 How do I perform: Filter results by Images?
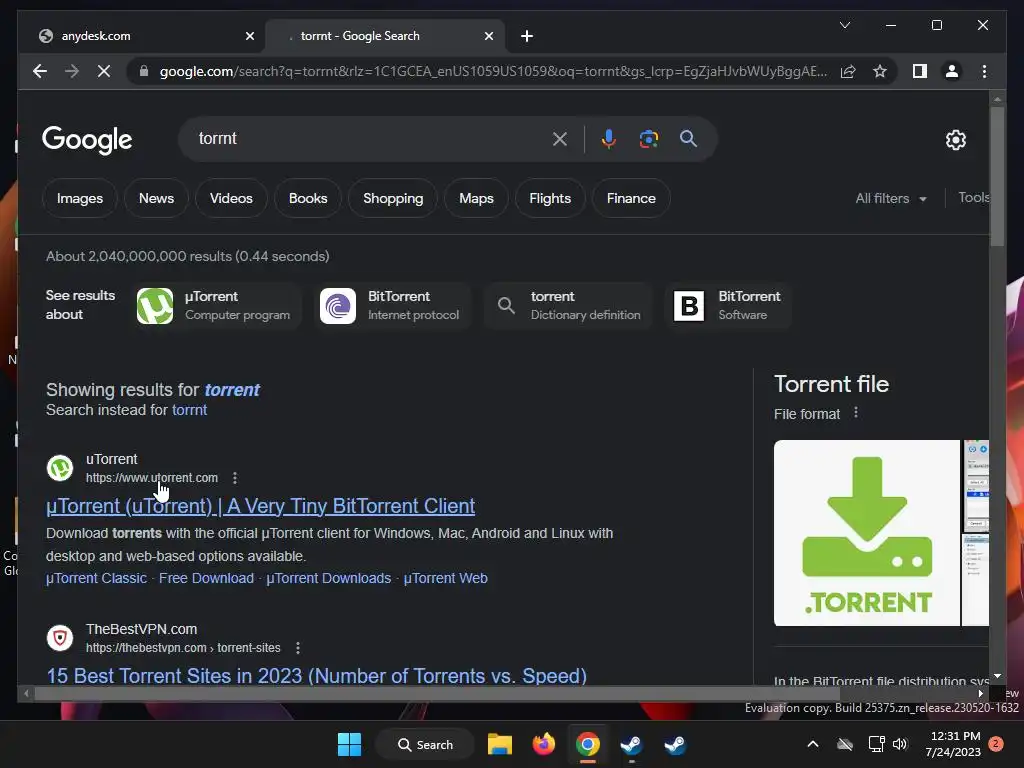(80, 198)
